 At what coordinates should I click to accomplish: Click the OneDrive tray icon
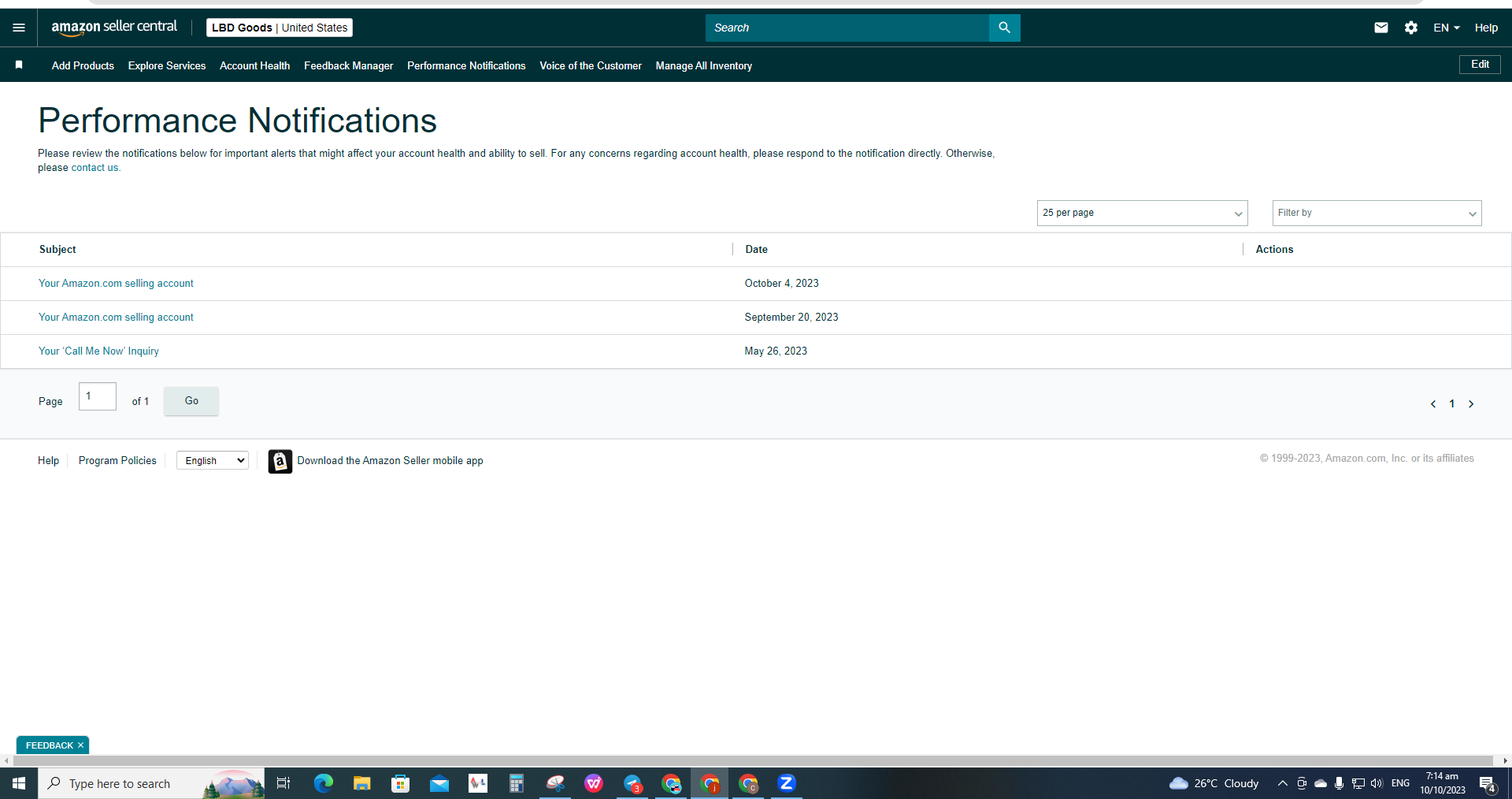(x=1321, y=783)
